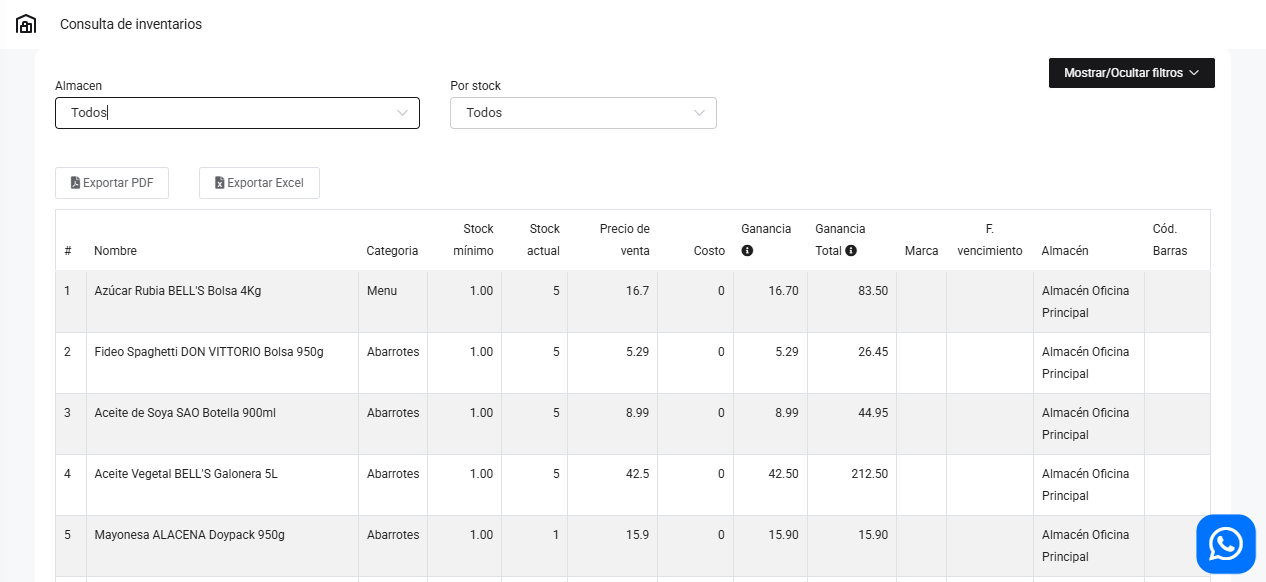This screenshot has height=582, width=1266.
Task: Select the Azúcar Rubia BELL'S row
Action: click(177, 291)
